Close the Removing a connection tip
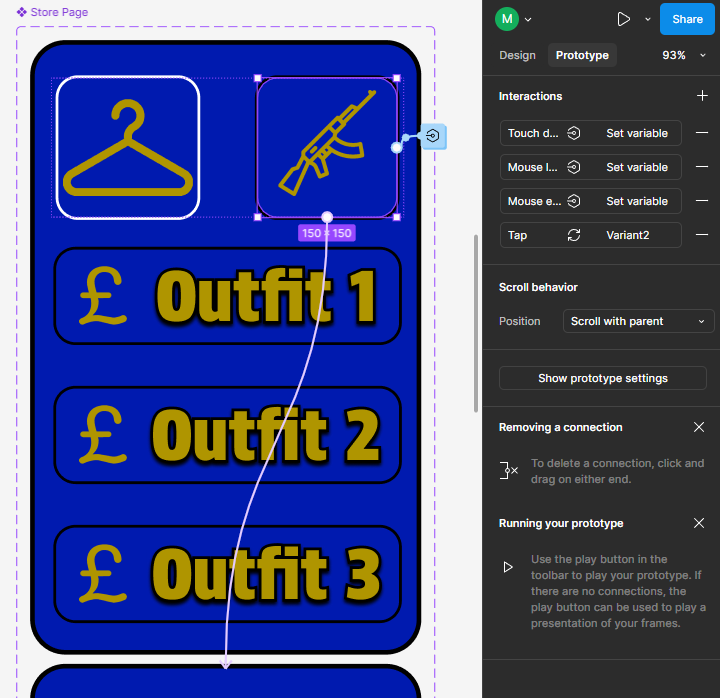The width and height of the screenshot is (720, 698). (699, 427)
